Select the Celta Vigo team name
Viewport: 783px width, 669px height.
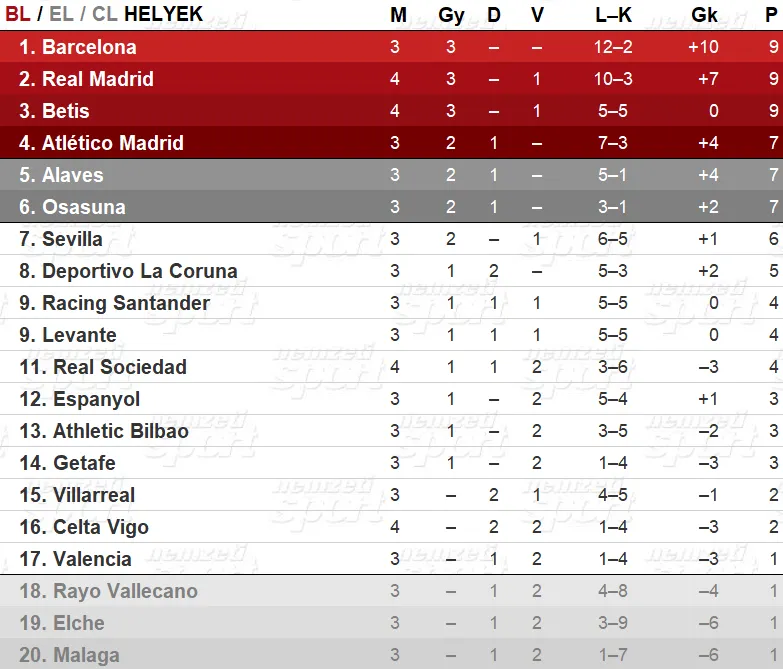pos(101,527)
